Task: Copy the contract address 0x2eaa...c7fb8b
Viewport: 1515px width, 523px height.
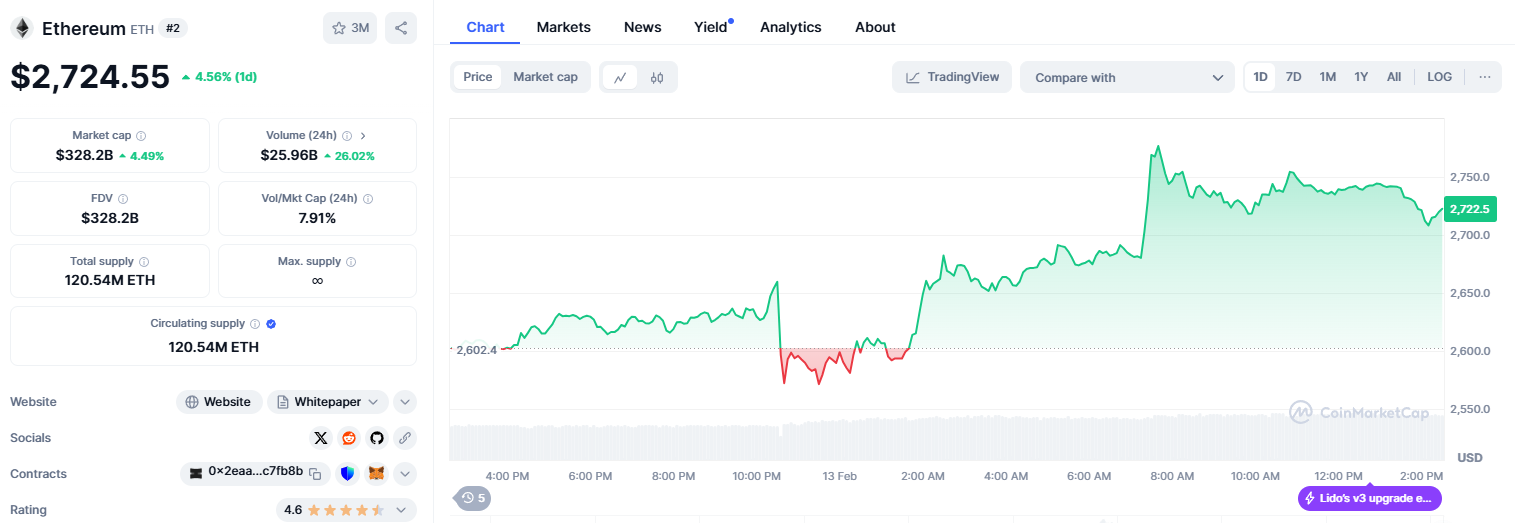Action: coord(315,473)
